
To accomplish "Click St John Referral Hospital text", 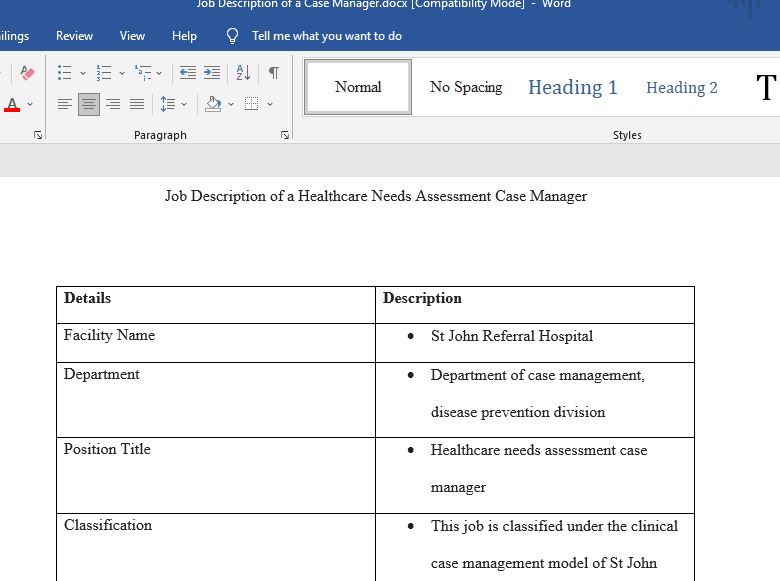I will pyautogui.click(x=512, y=336).
